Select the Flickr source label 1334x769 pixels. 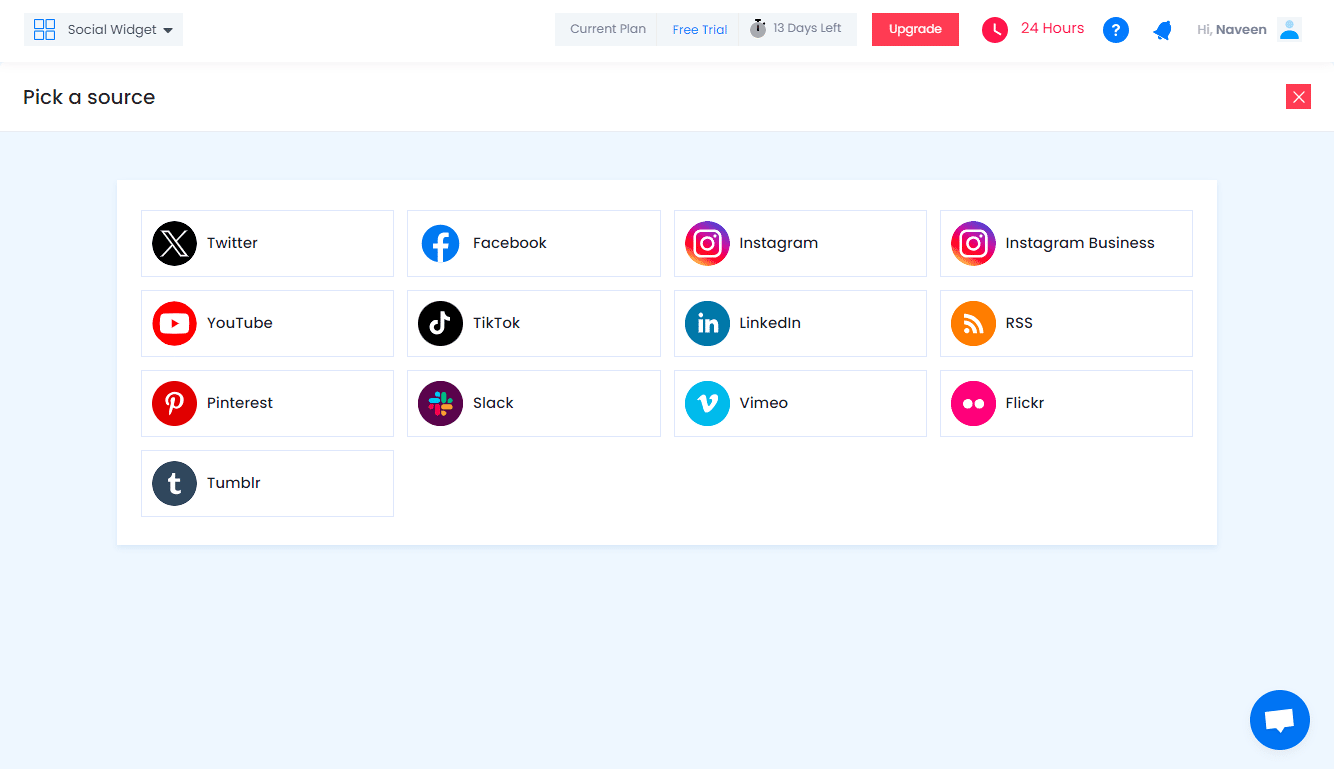tap(1025, 403)
